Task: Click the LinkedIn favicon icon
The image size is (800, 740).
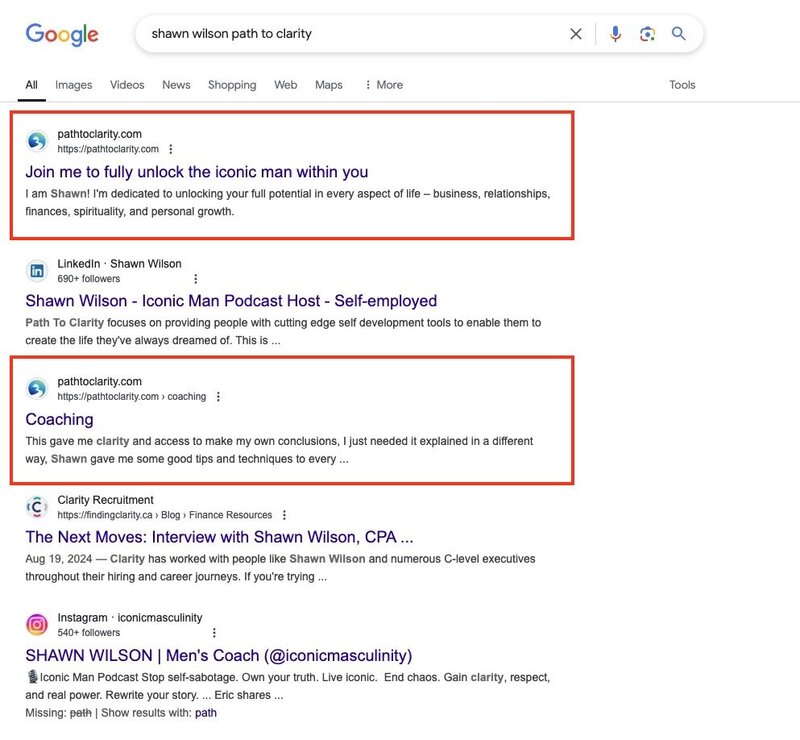Action: pos(37,270)
